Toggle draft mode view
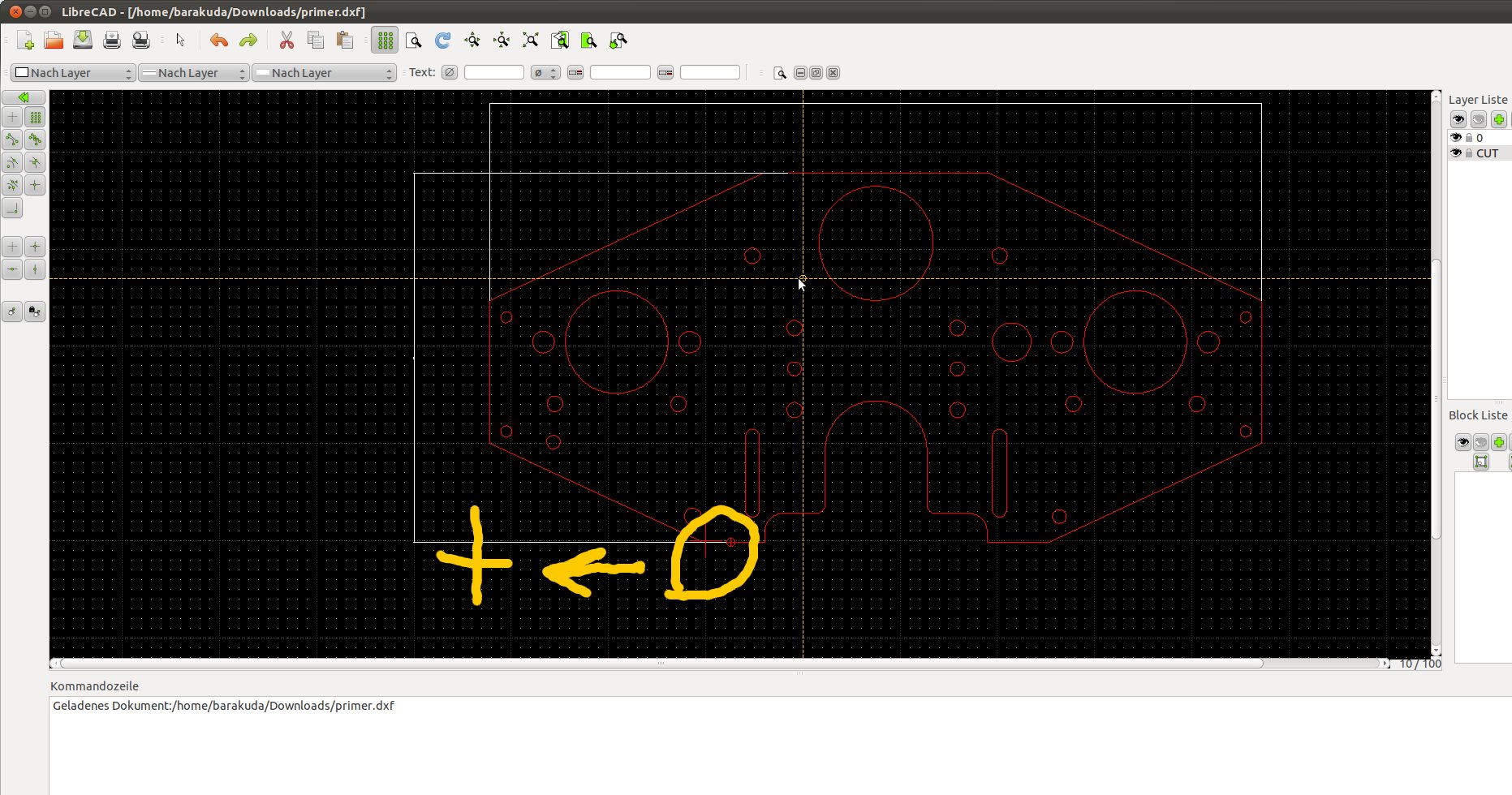This screenshot has width=1512, height=795. tap(414, 41)
